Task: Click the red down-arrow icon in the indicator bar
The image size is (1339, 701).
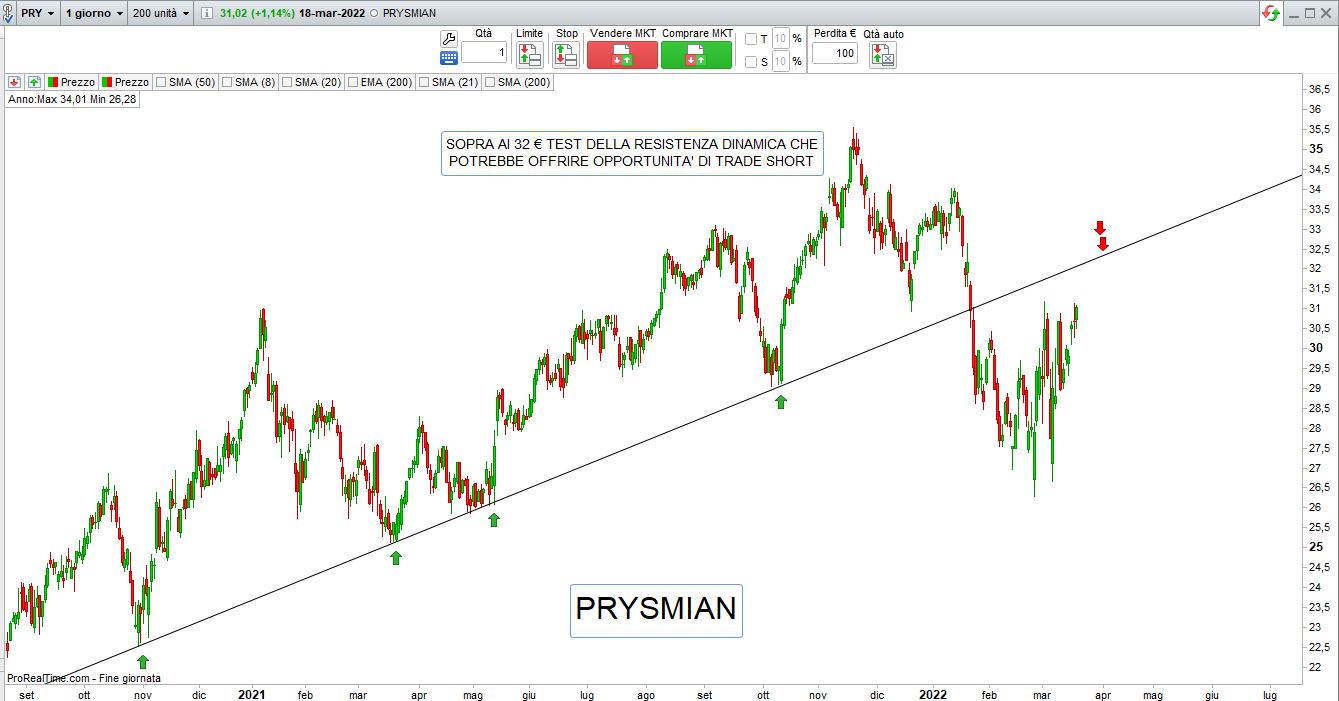Action: tap(15, 82)
